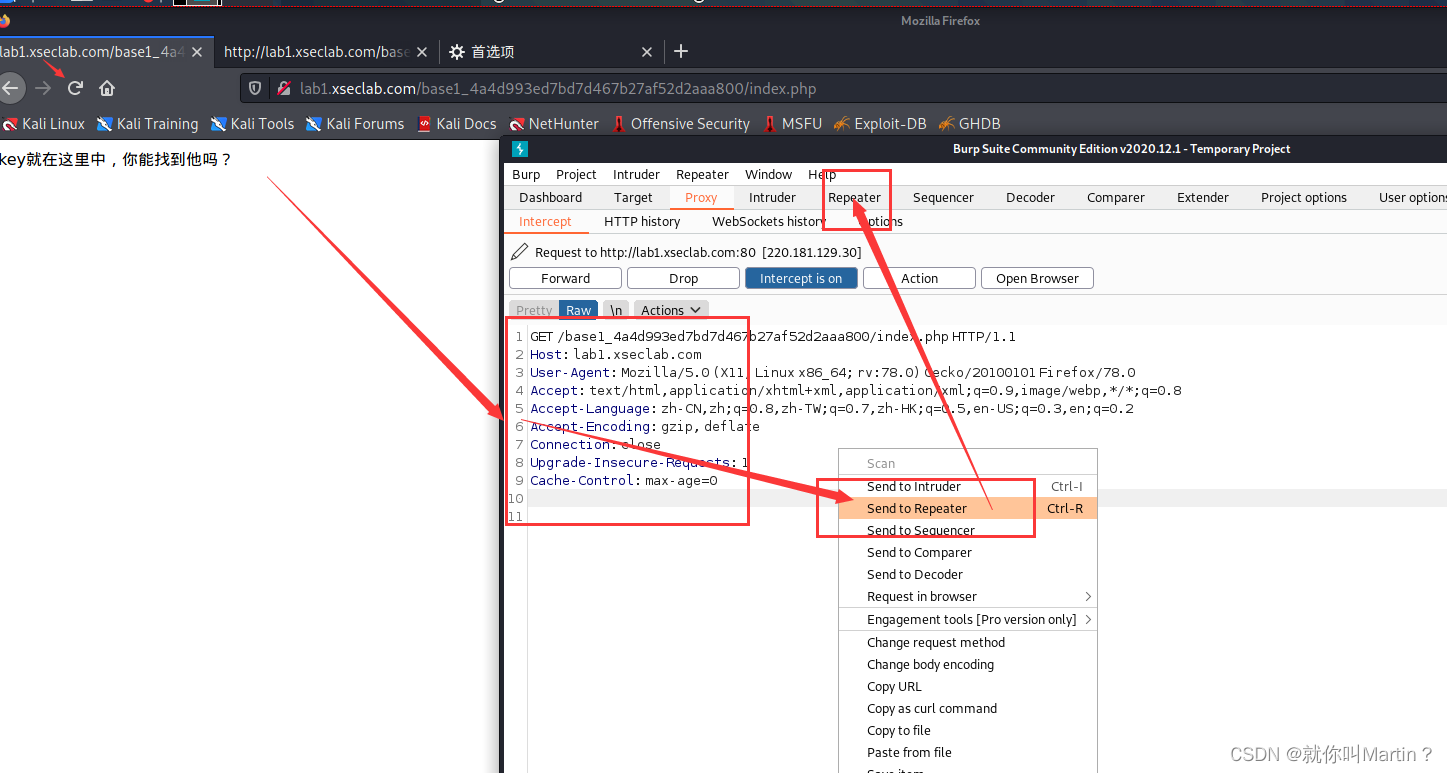
Task: Select the Proxy tab
Action: coord(701,197)
